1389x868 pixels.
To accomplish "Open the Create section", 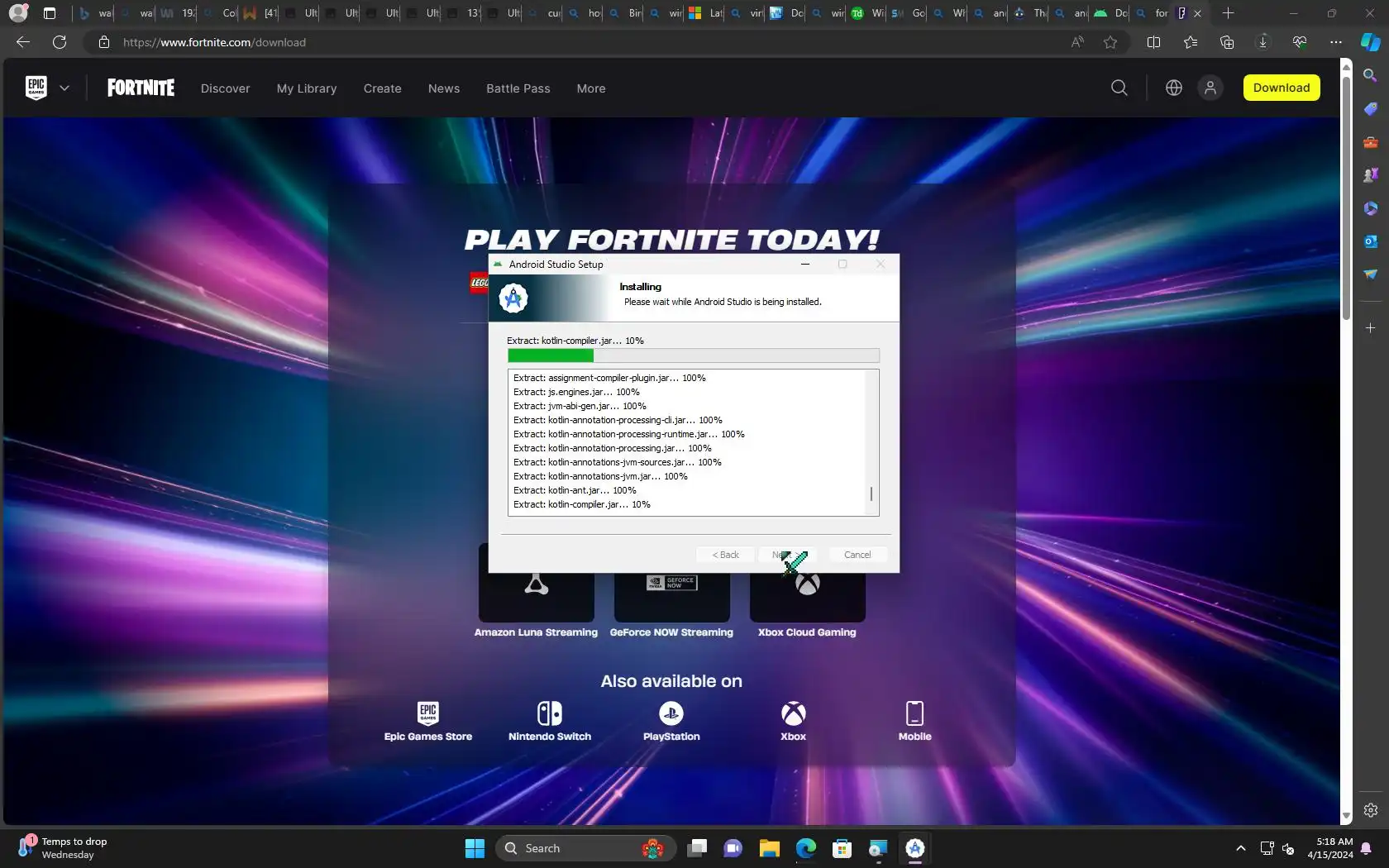I will [382, 88].
